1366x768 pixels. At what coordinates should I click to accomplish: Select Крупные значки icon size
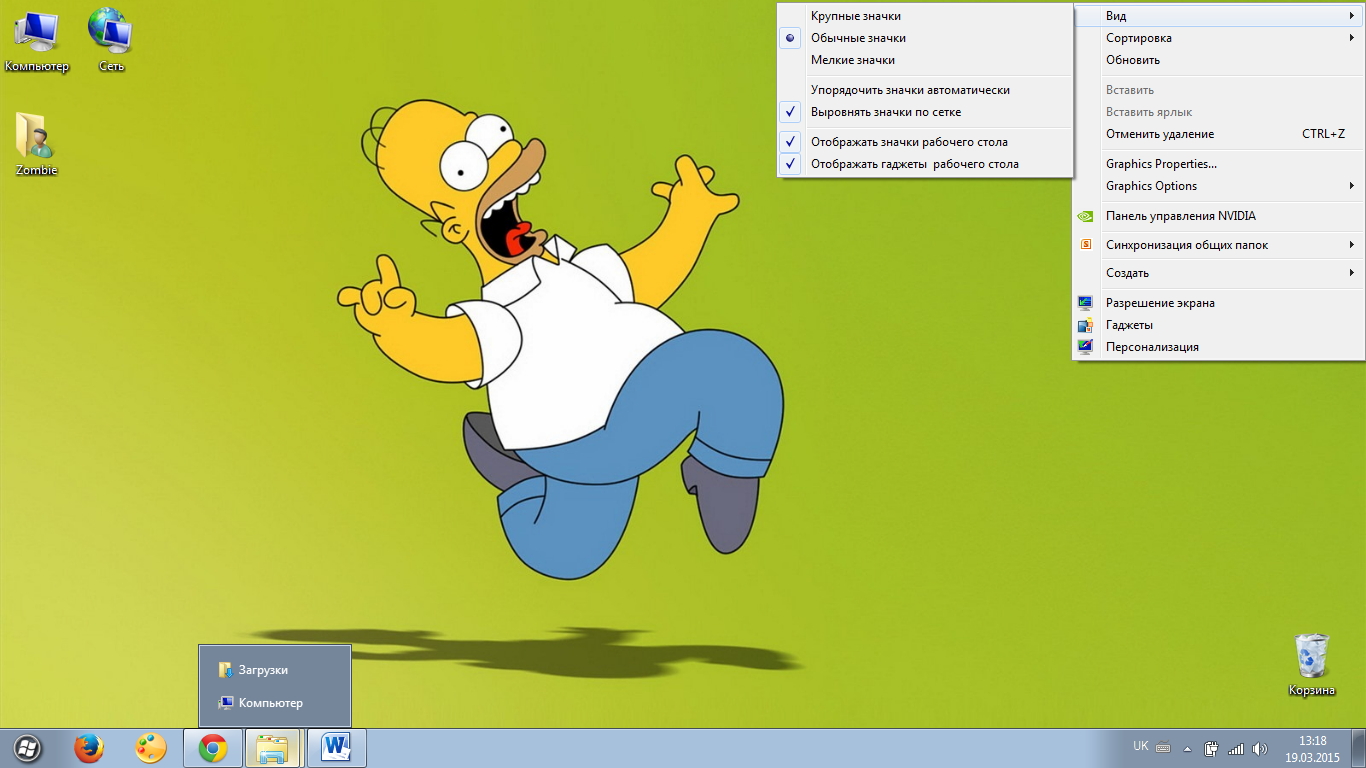pyautogui.click(x=924, y=16)
